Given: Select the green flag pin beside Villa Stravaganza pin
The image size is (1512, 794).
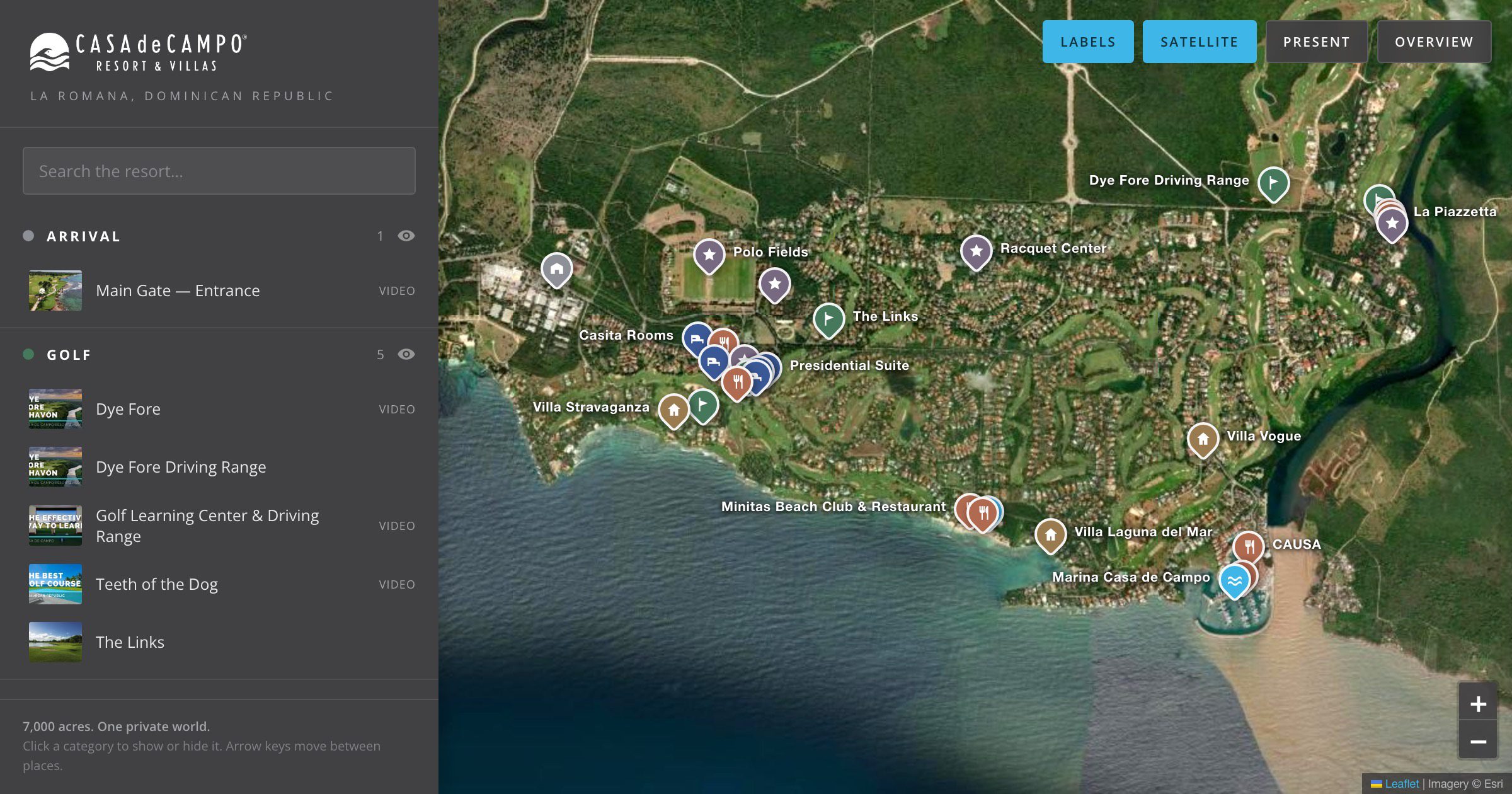Looking at the screenshot, I should [704, 405].
